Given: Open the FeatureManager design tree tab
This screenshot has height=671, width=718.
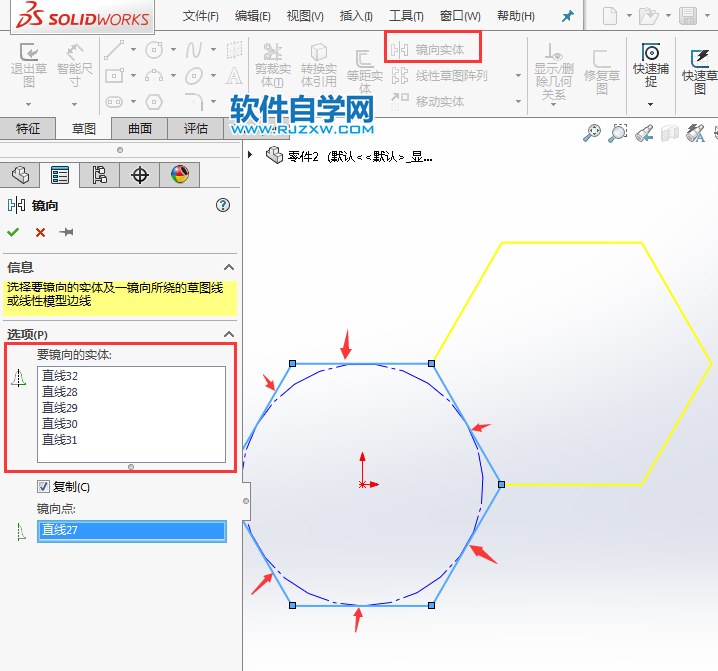Looking at the screenshot, I should point(20,175).
